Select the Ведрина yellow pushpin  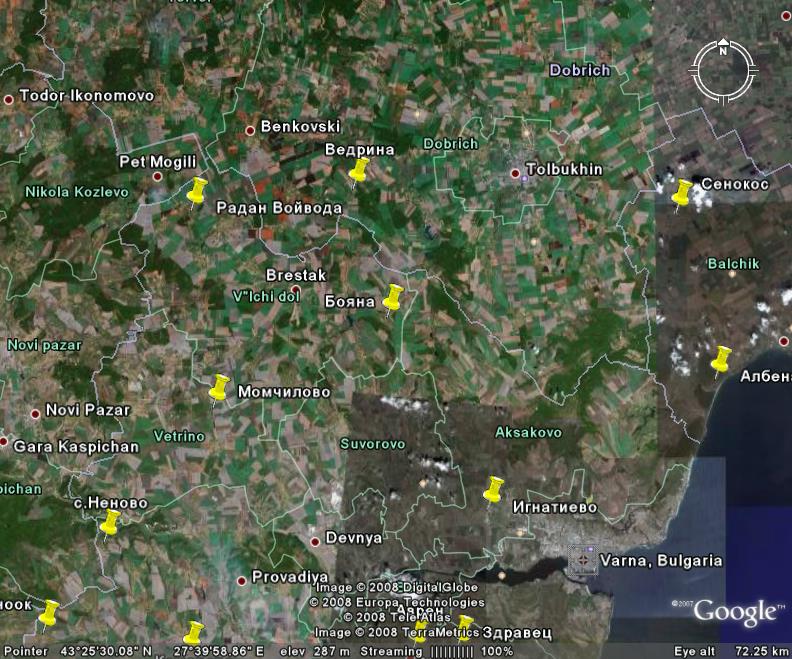click(x=359, y=172)
